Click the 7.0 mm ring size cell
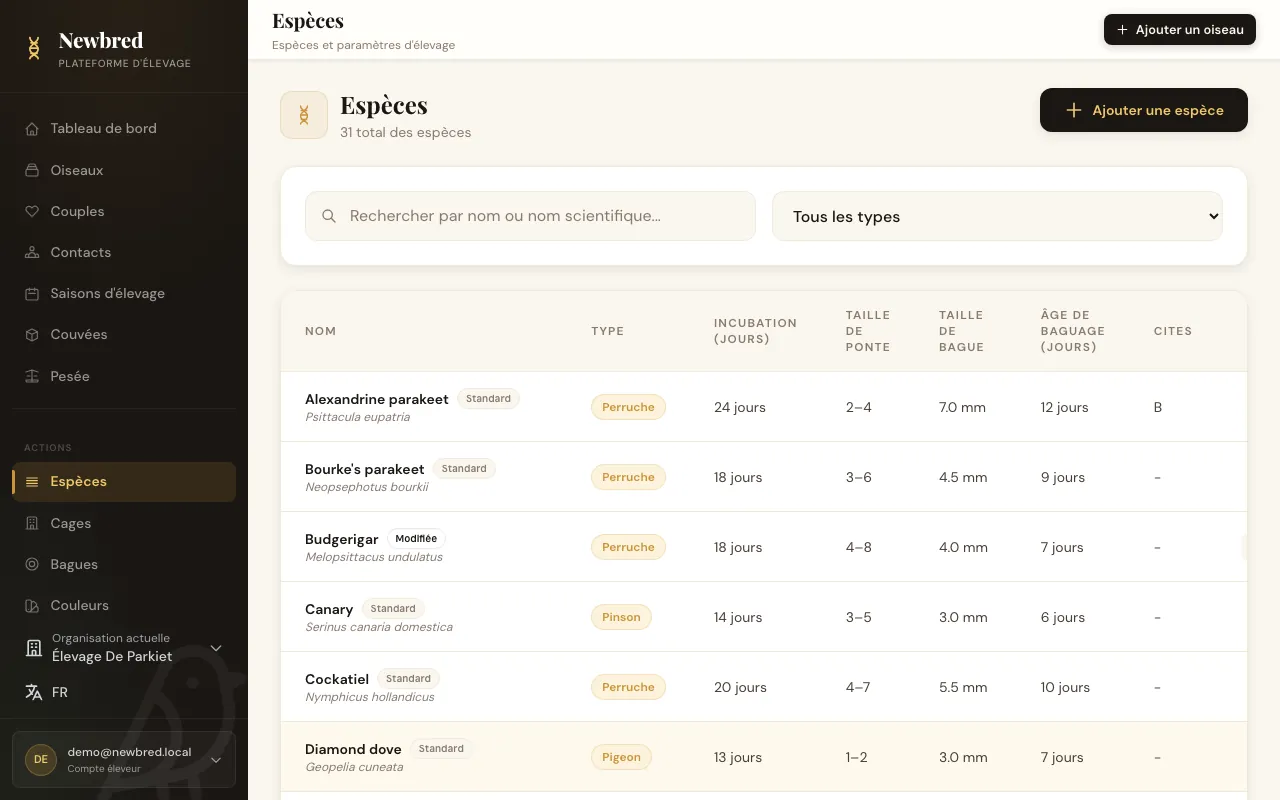1280x800 pixels. pos(962,407)
